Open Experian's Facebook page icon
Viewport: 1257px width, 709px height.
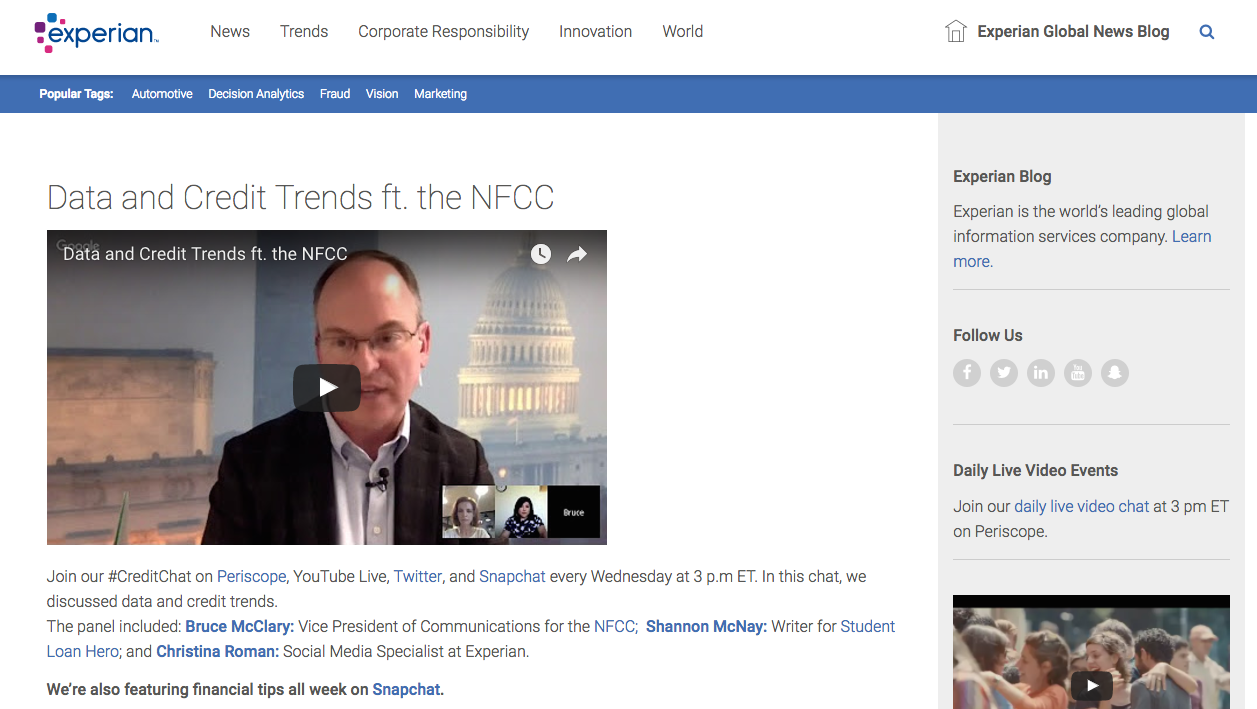point(967,373)
